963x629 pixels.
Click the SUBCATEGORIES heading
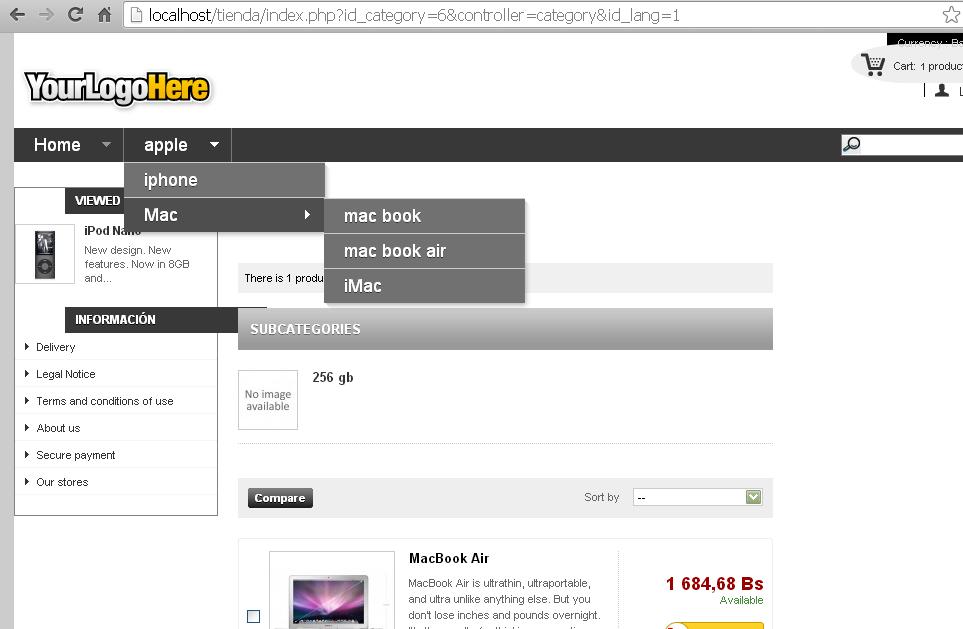point(305,329)
